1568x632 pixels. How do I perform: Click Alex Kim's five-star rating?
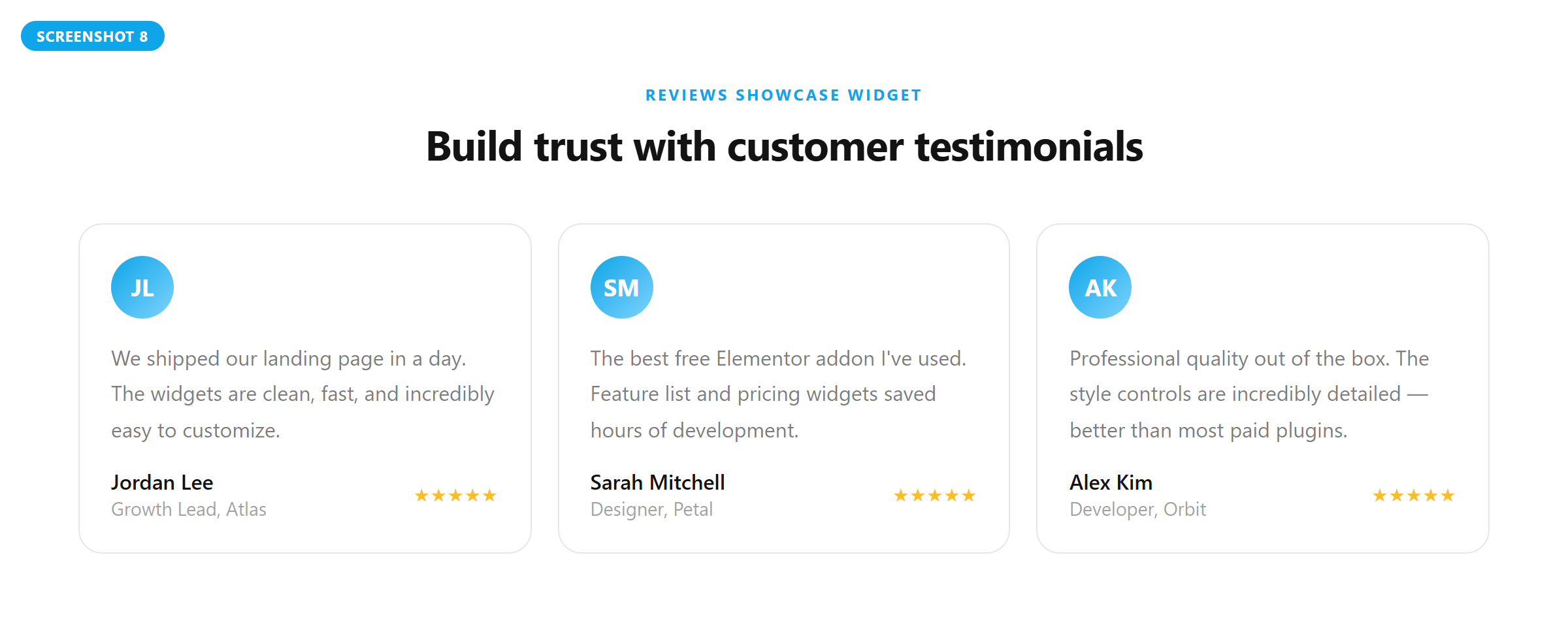[1413, 496]
